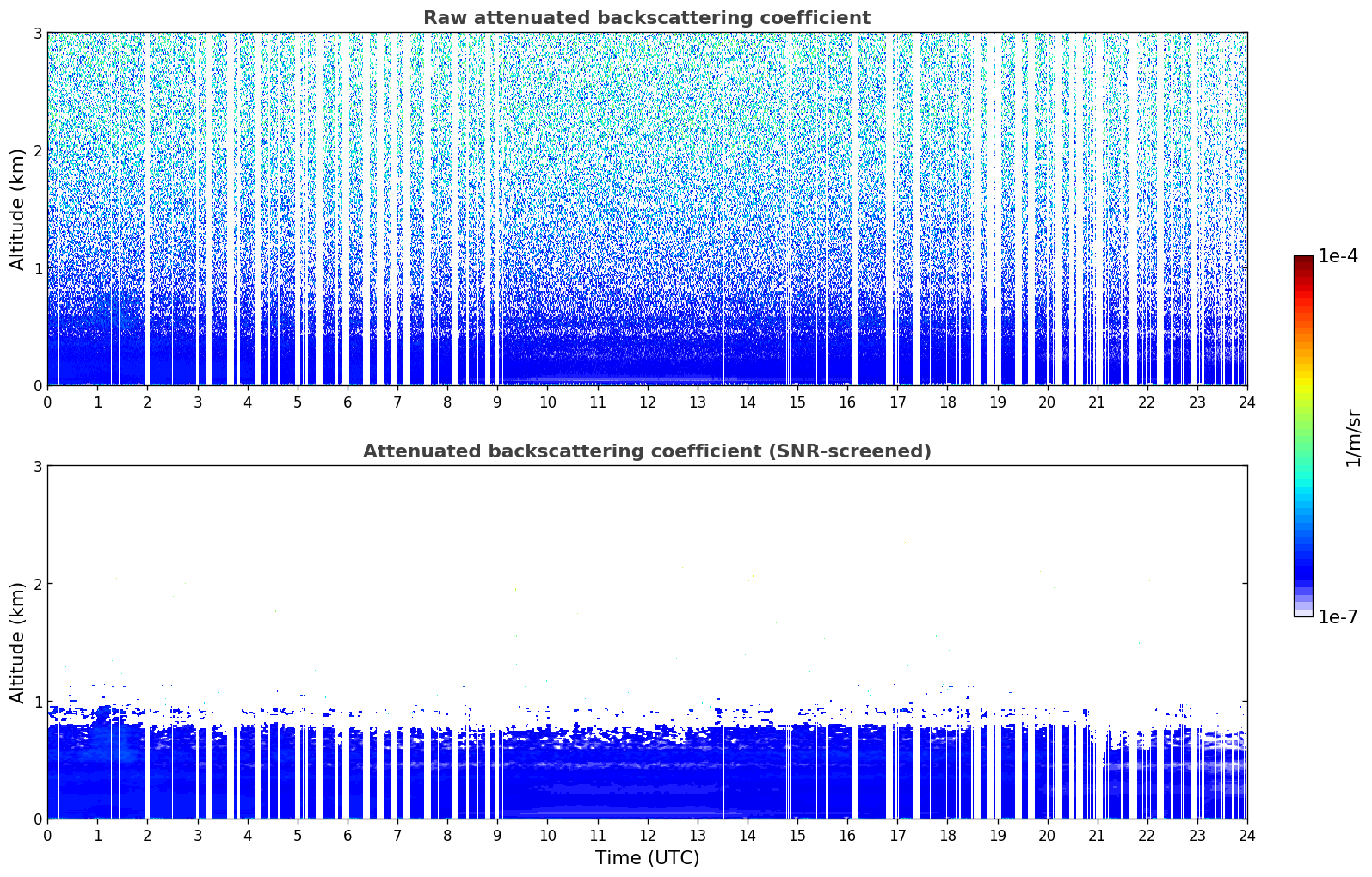
Task: Click time tick "3" on the raw plot
Action: click(197, 402)
